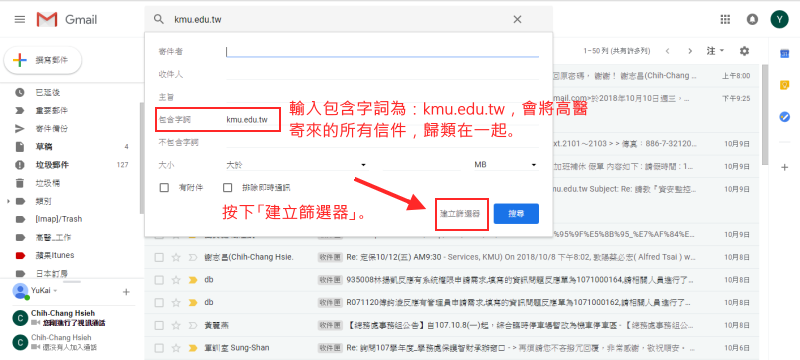Select the 黃麗燕 email checkbox
800x360 pixels.
(x=159, y=325)
